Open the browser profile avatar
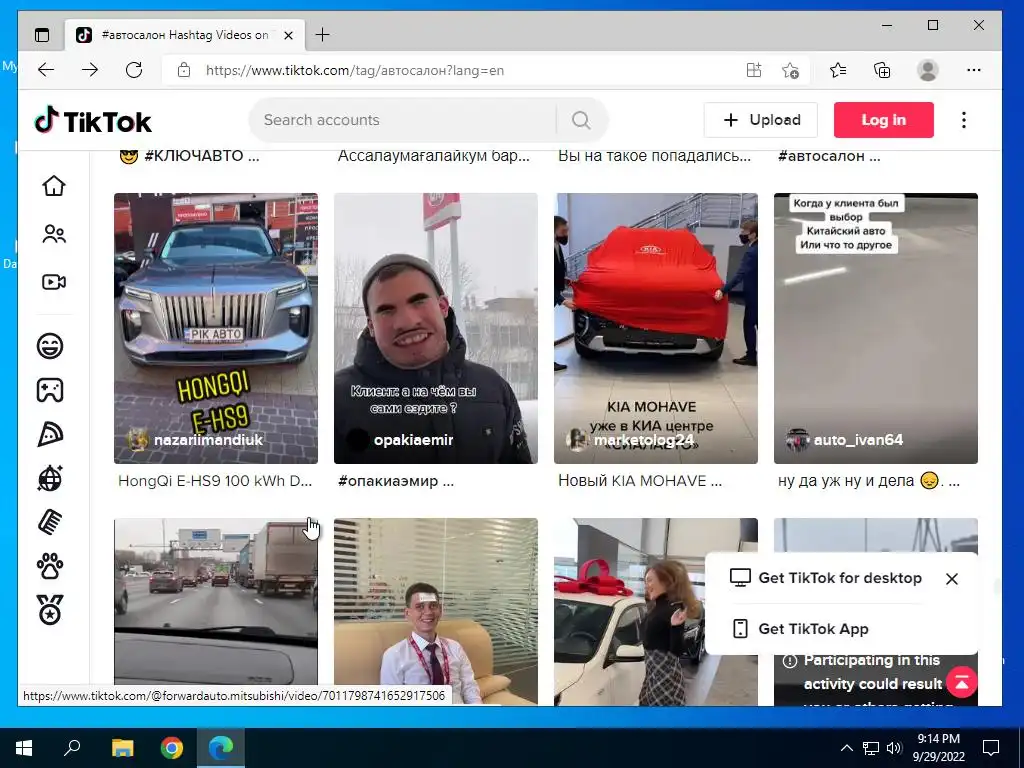1024x768 pixels. coord(927,70)
